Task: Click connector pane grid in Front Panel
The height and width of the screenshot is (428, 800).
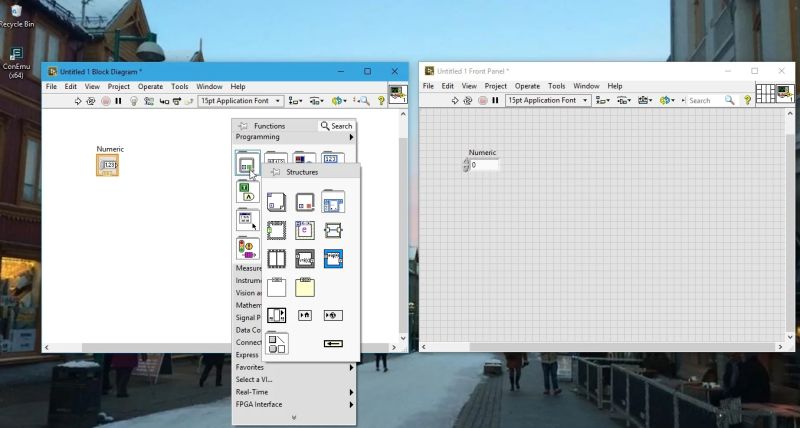Action: point(765,93)
